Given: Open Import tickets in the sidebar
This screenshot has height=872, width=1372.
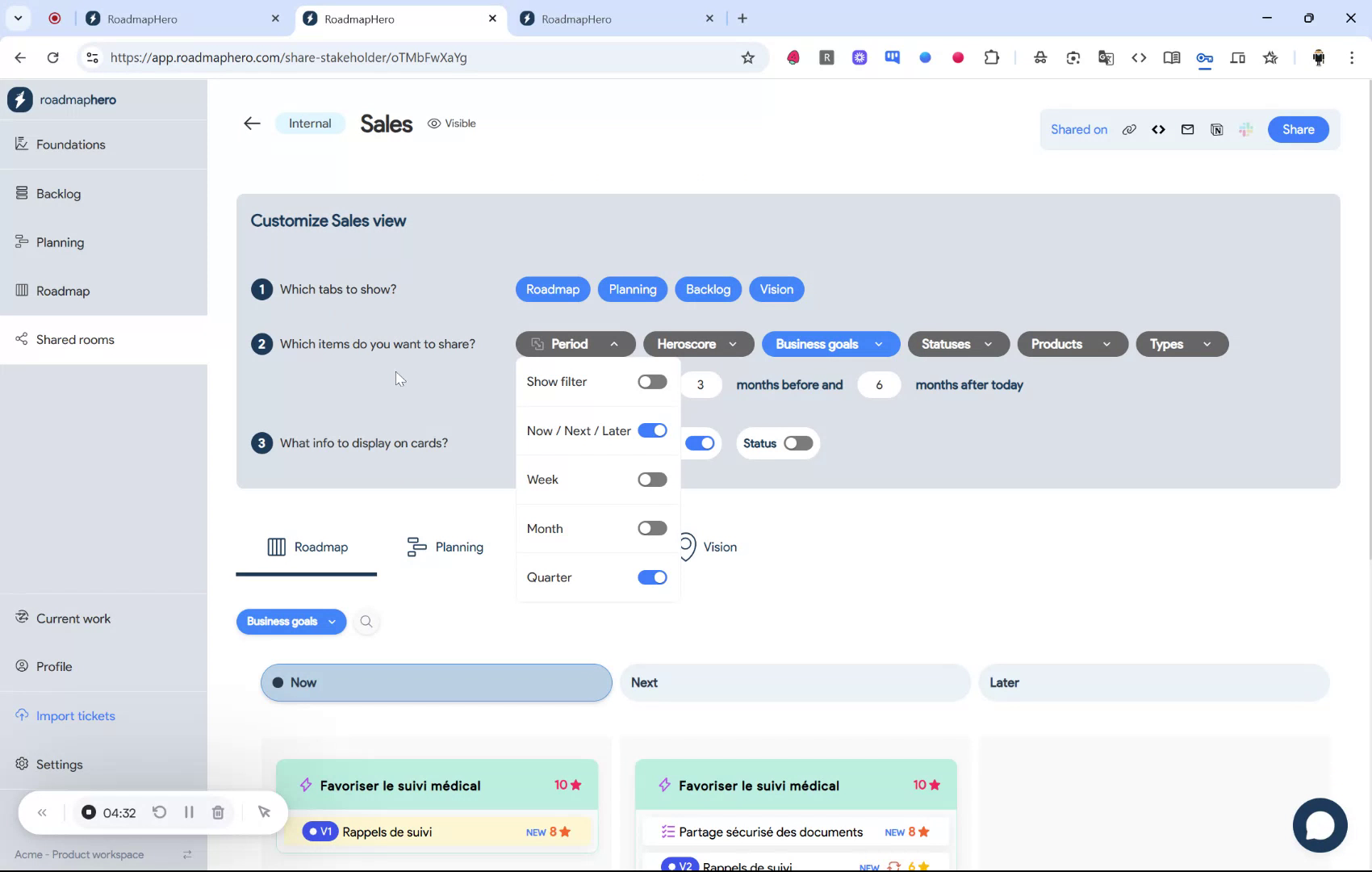Looking at the screenshot, I should click(x=76, y=715).
